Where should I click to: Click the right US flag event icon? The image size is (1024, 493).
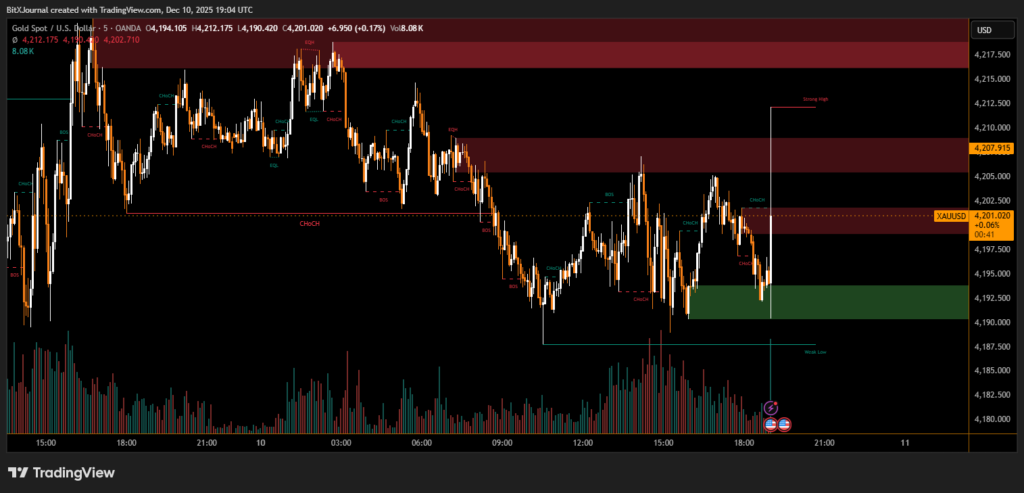coord(785,424)
